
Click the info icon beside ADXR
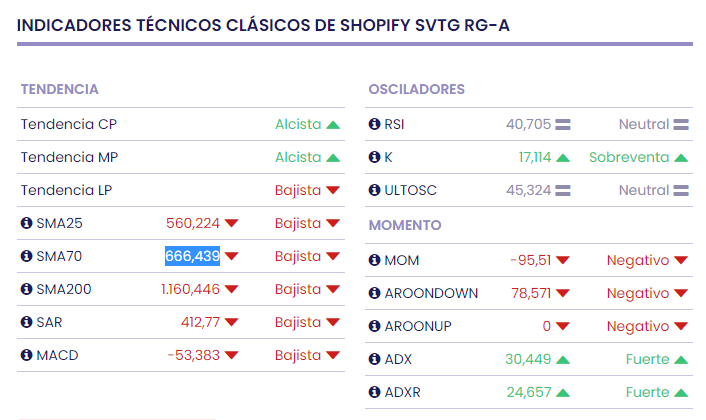pyautogui.click(x=375, y=392)
